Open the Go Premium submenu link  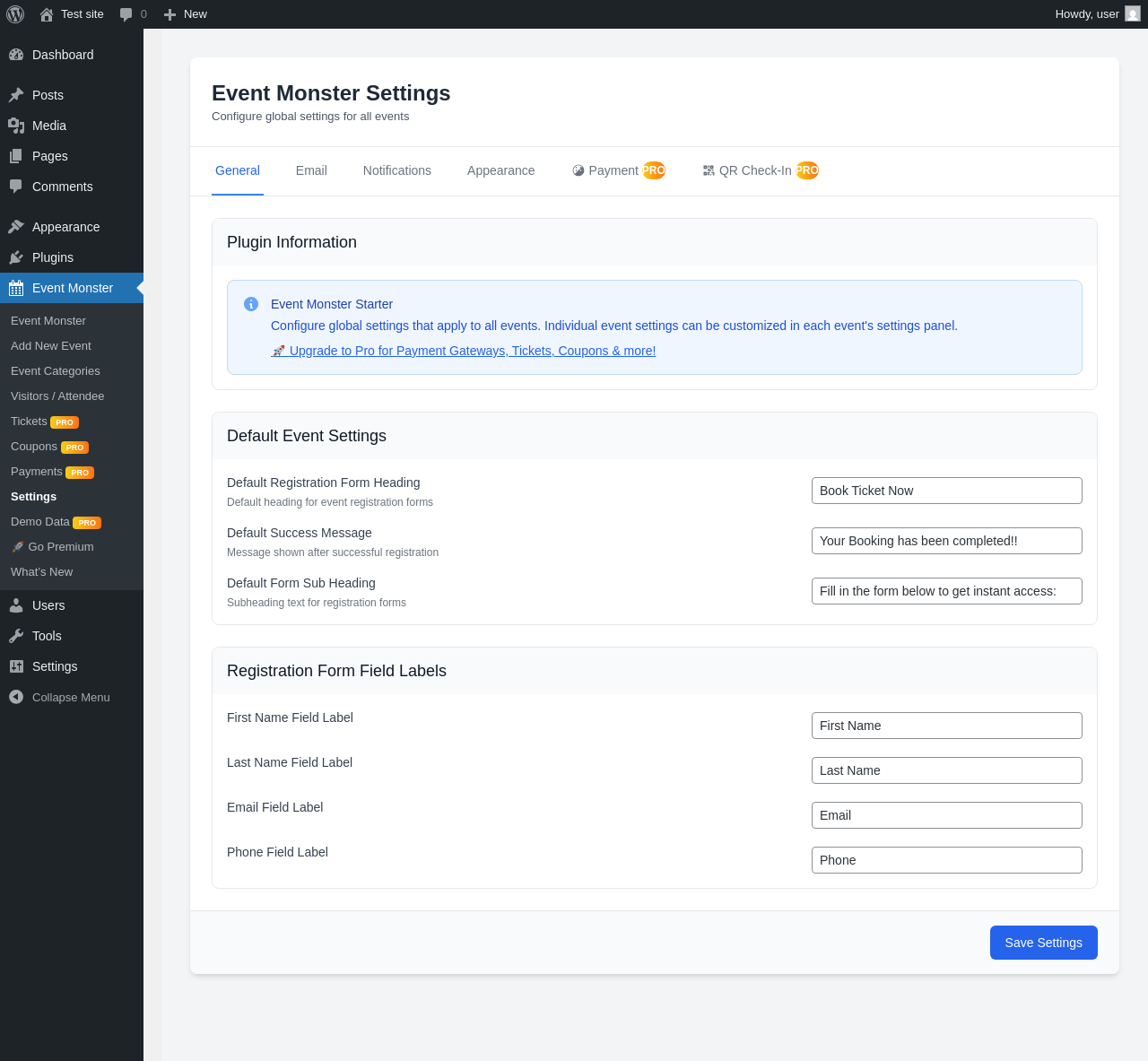60,546
